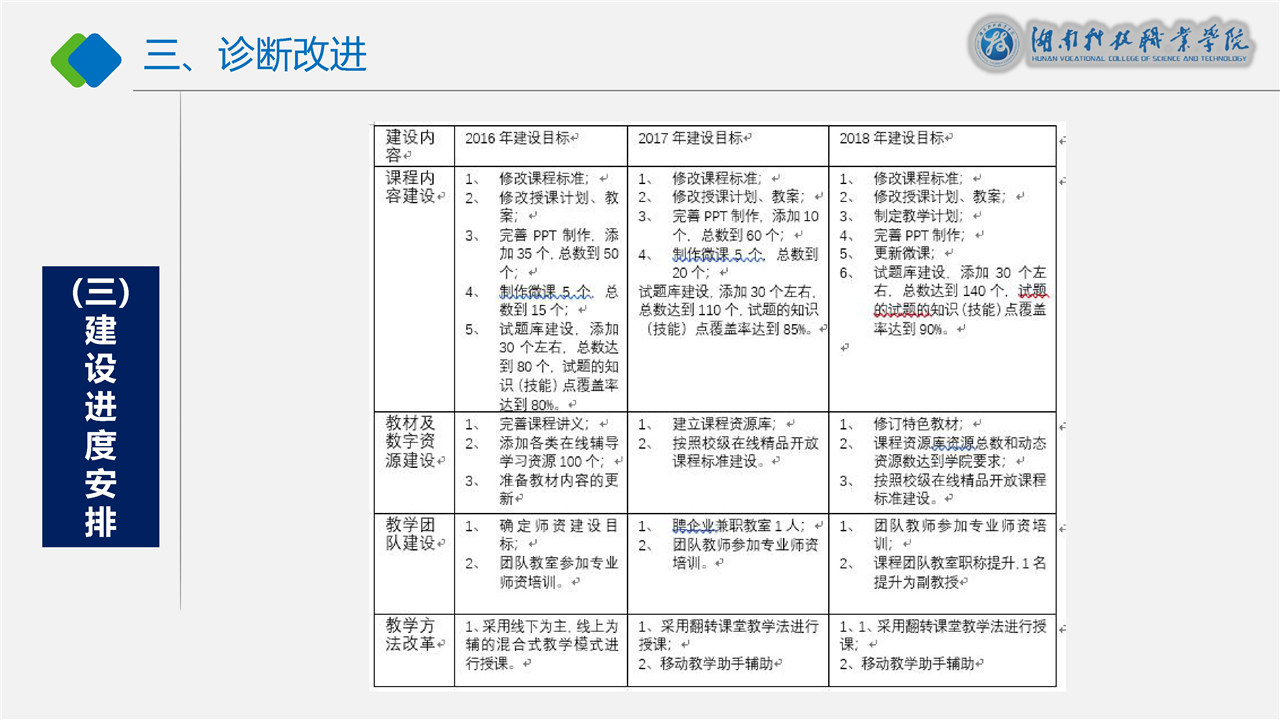Click the circular college emblem logo
Screen dimensions: 1280x720
click(994, 45)
